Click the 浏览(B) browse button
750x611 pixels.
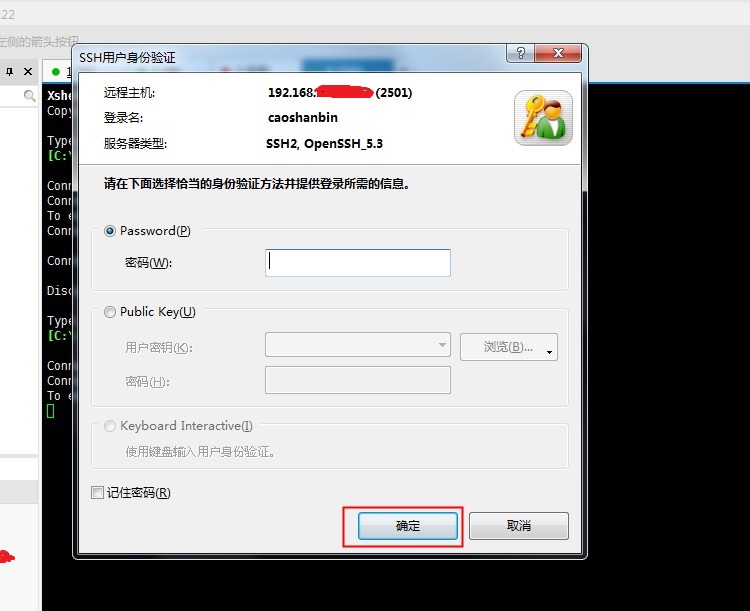(508, 347)
